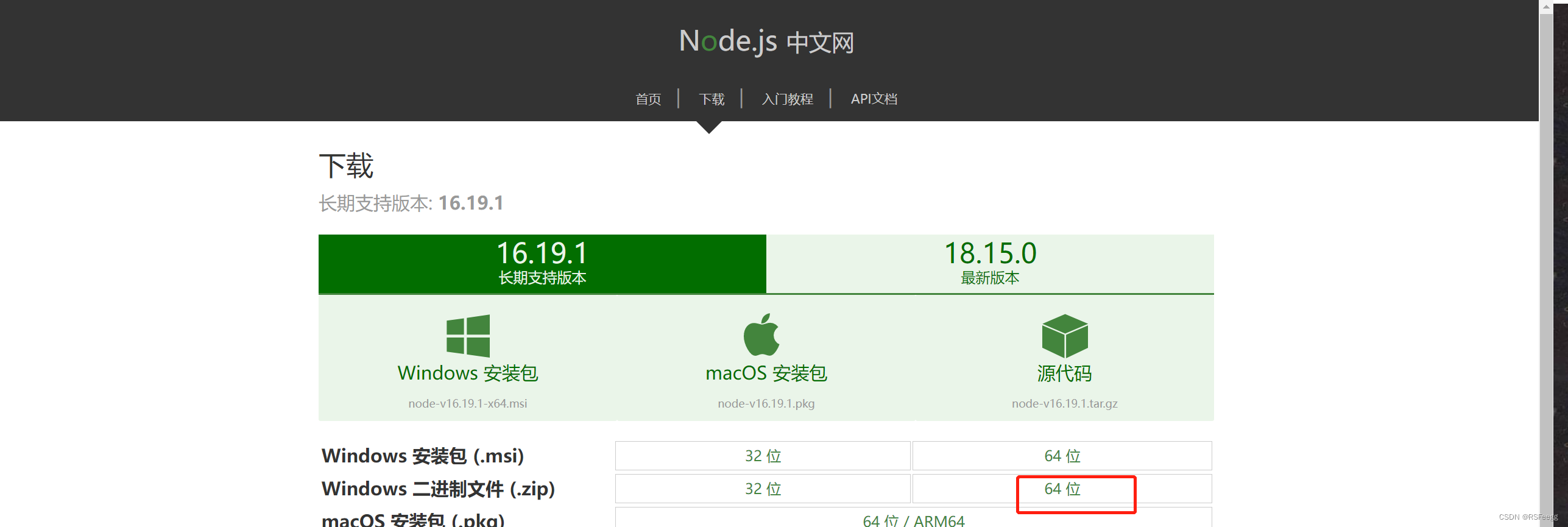
Task: Click the source code cube icon
Action: tap(1065, 336)
